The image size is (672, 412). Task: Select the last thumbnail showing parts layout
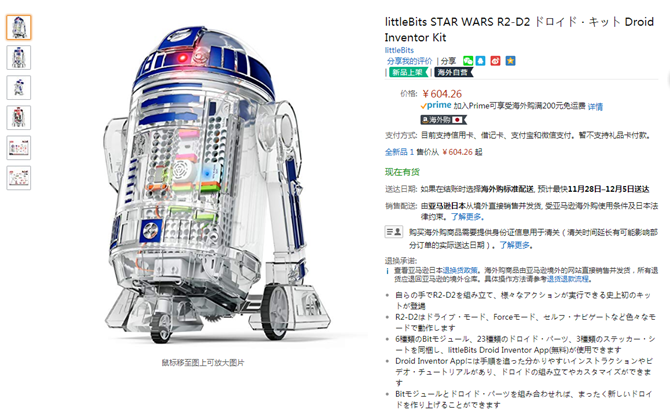(19, 177)
